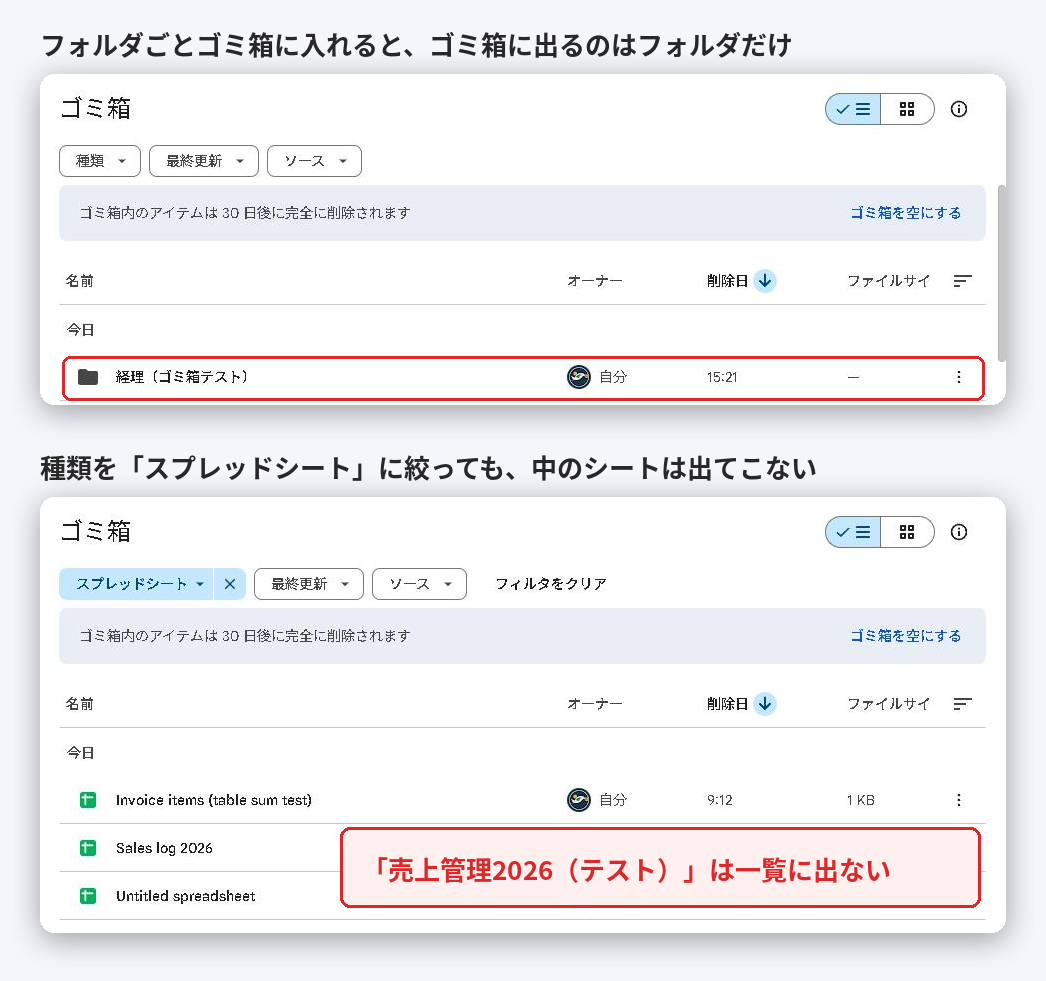
Task: Open 種類 filter dropdown in upper panel
Action: tap(100, 161)
